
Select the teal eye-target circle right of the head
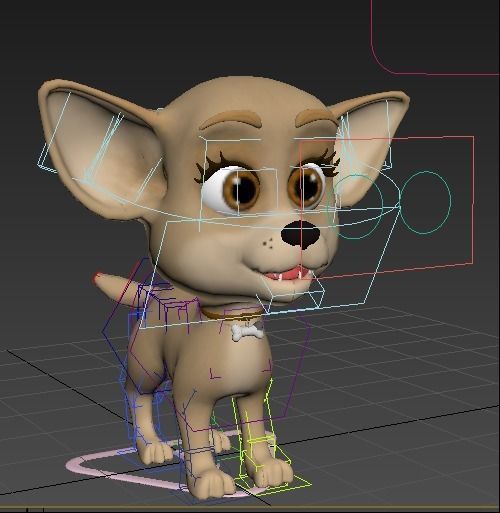[x=425, y=202]
